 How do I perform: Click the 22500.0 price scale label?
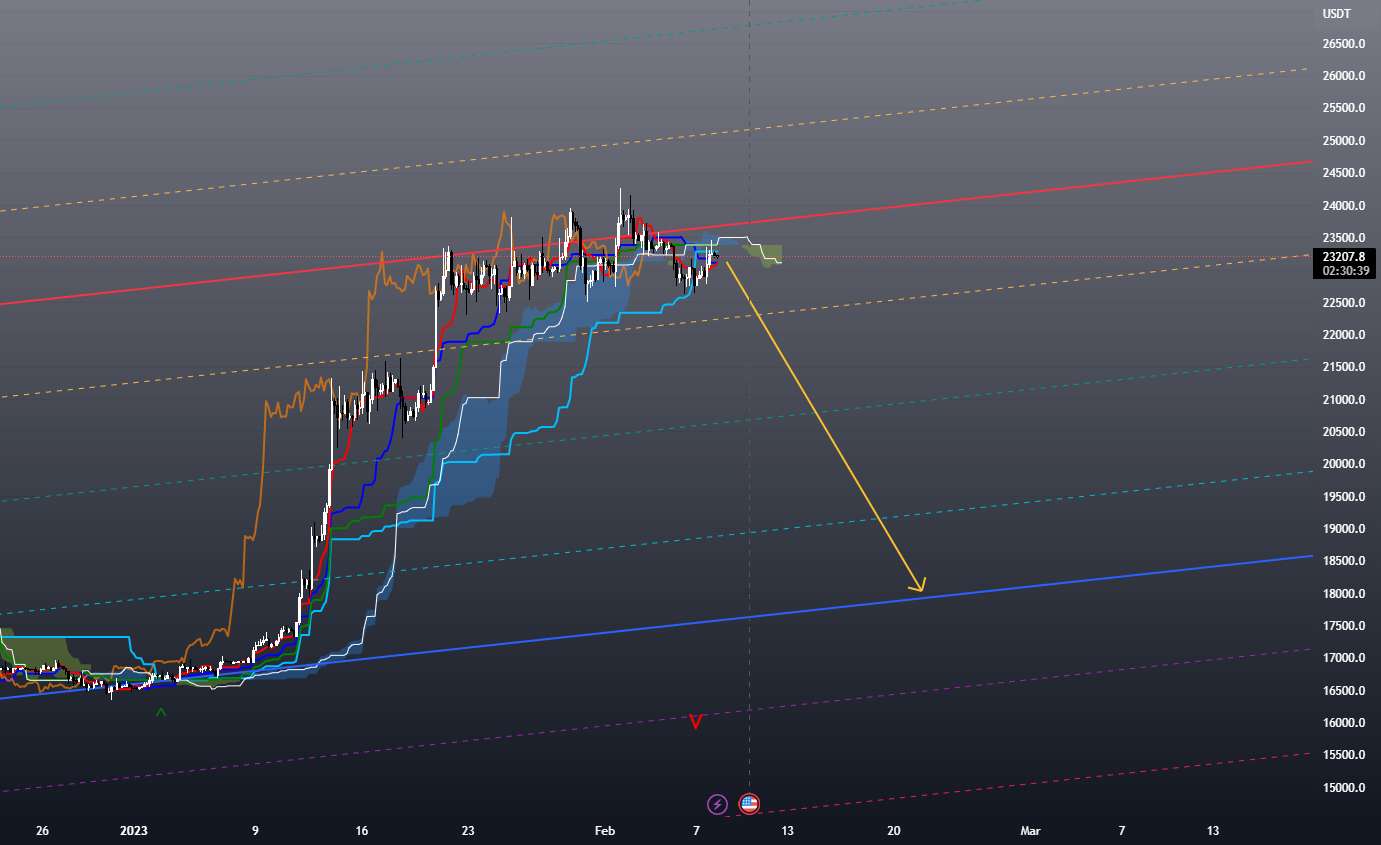(1343, 303)
